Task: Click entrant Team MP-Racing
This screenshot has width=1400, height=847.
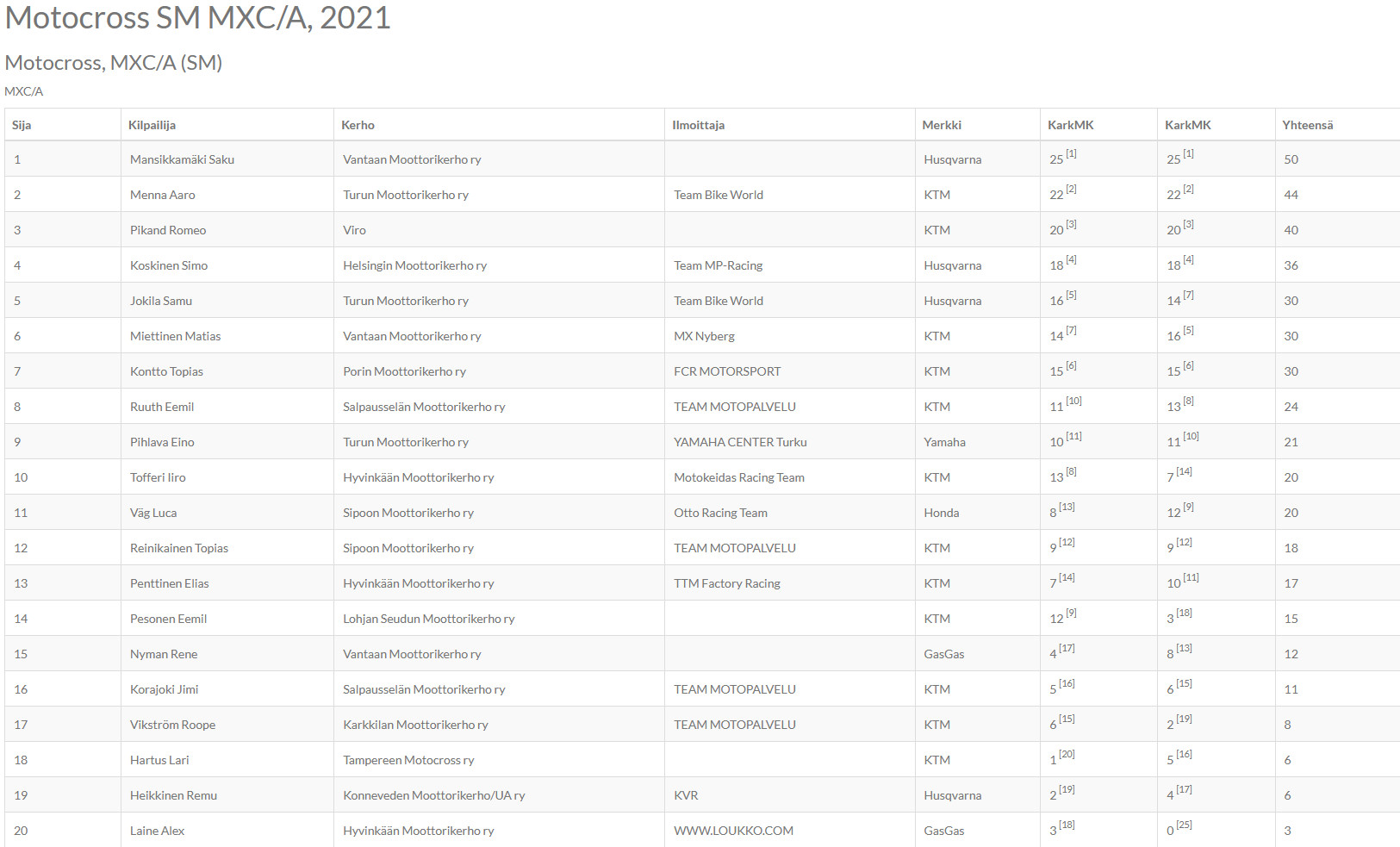Action: (x=718, y=265)
